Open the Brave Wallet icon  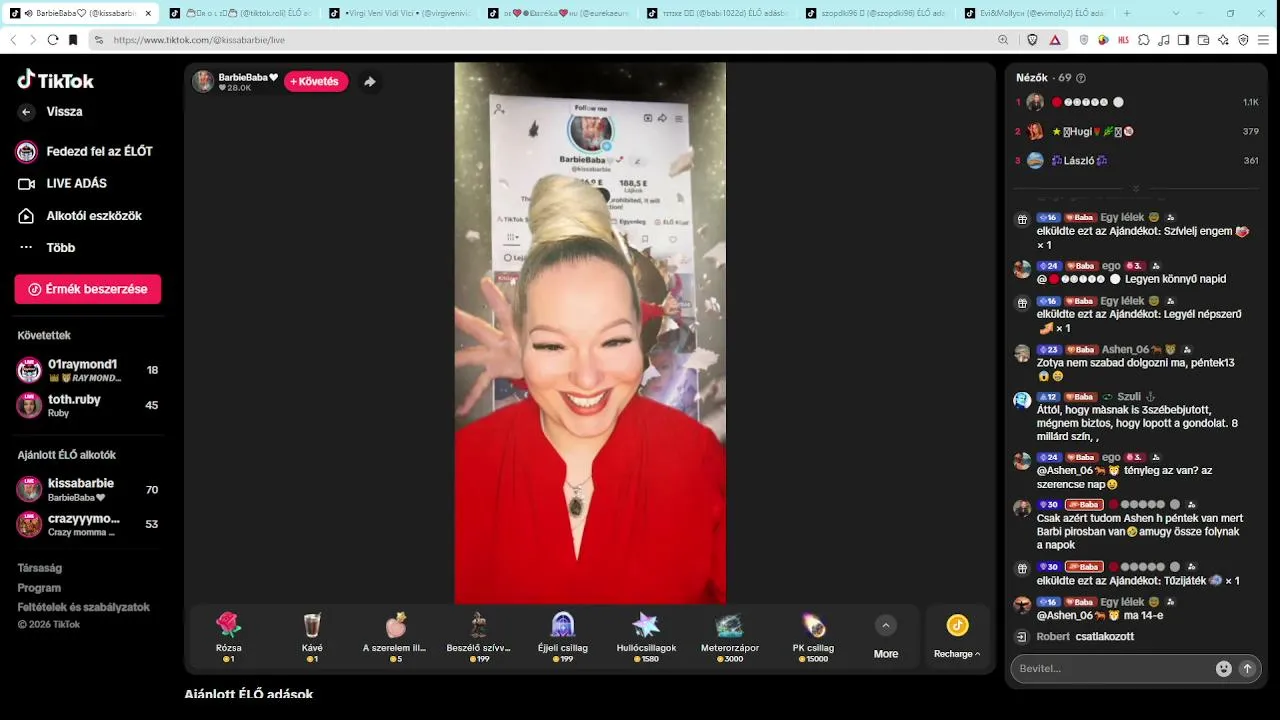[1203, 40]
